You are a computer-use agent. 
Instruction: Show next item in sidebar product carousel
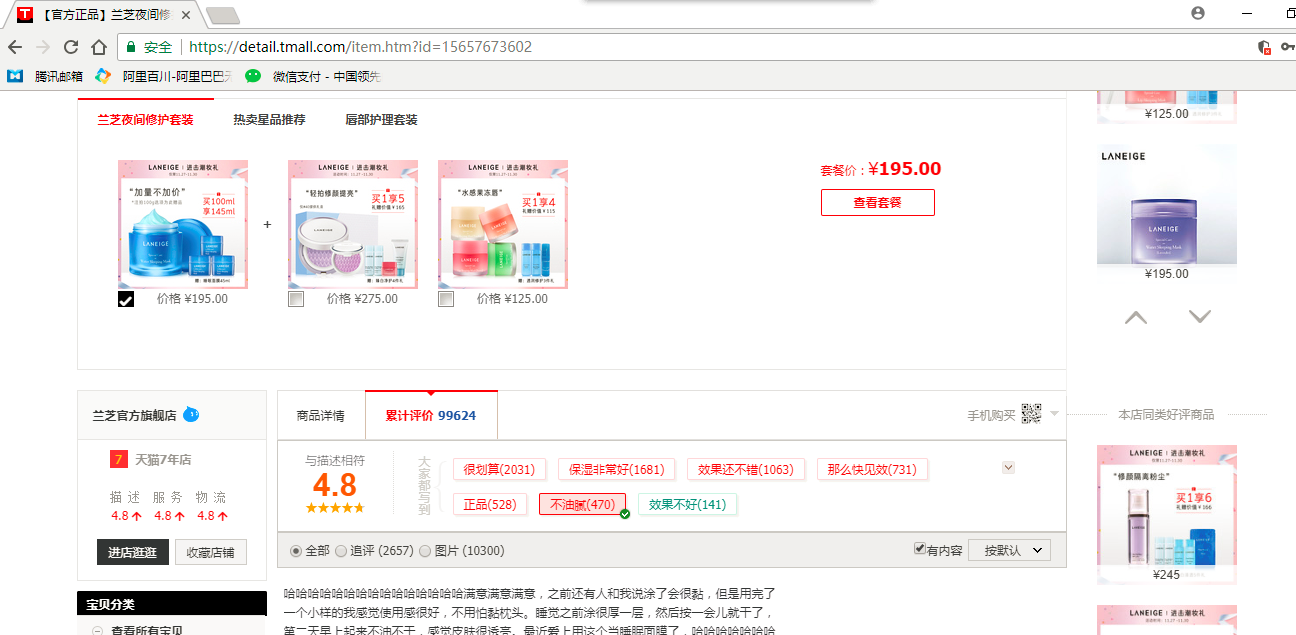(x=1200, y=317)
